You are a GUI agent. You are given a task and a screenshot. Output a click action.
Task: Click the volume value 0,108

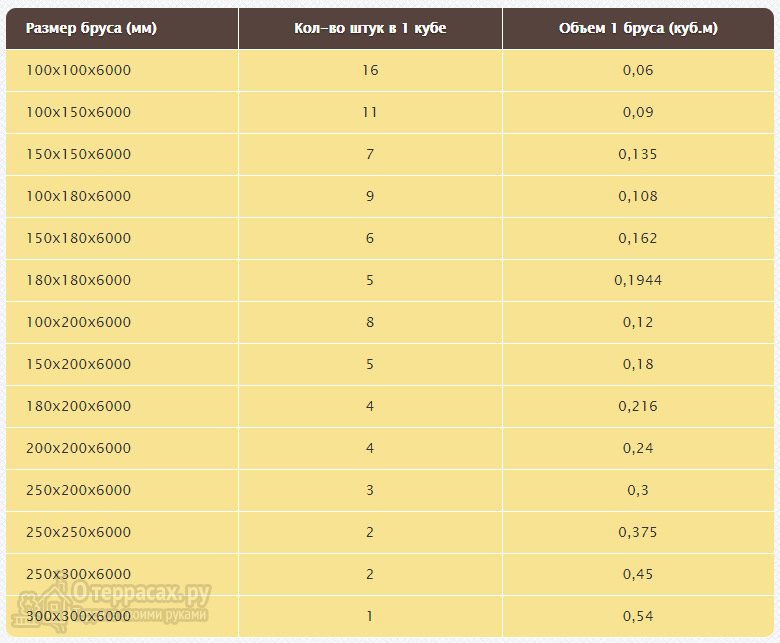click(x=638, y=196)
